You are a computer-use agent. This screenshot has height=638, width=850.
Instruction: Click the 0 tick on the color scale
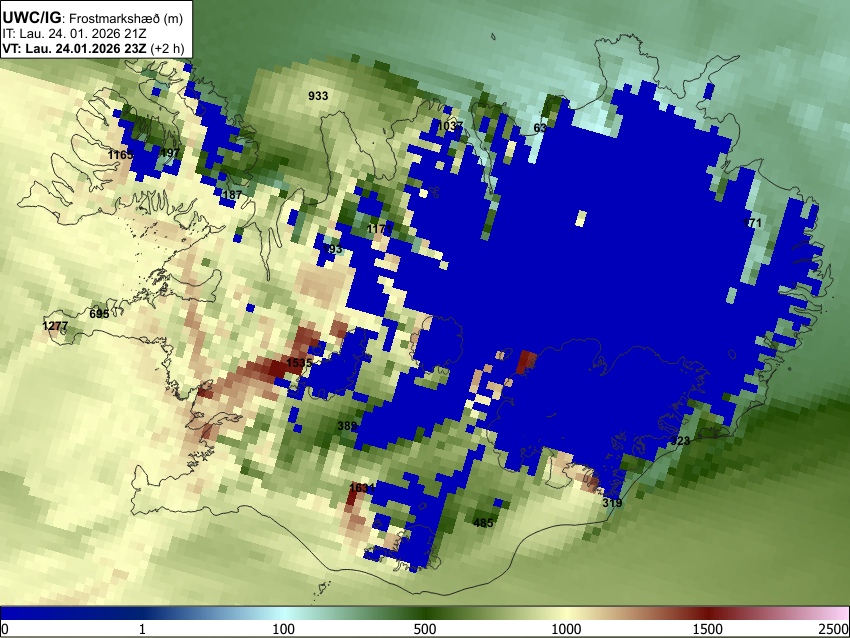(5, 629)
